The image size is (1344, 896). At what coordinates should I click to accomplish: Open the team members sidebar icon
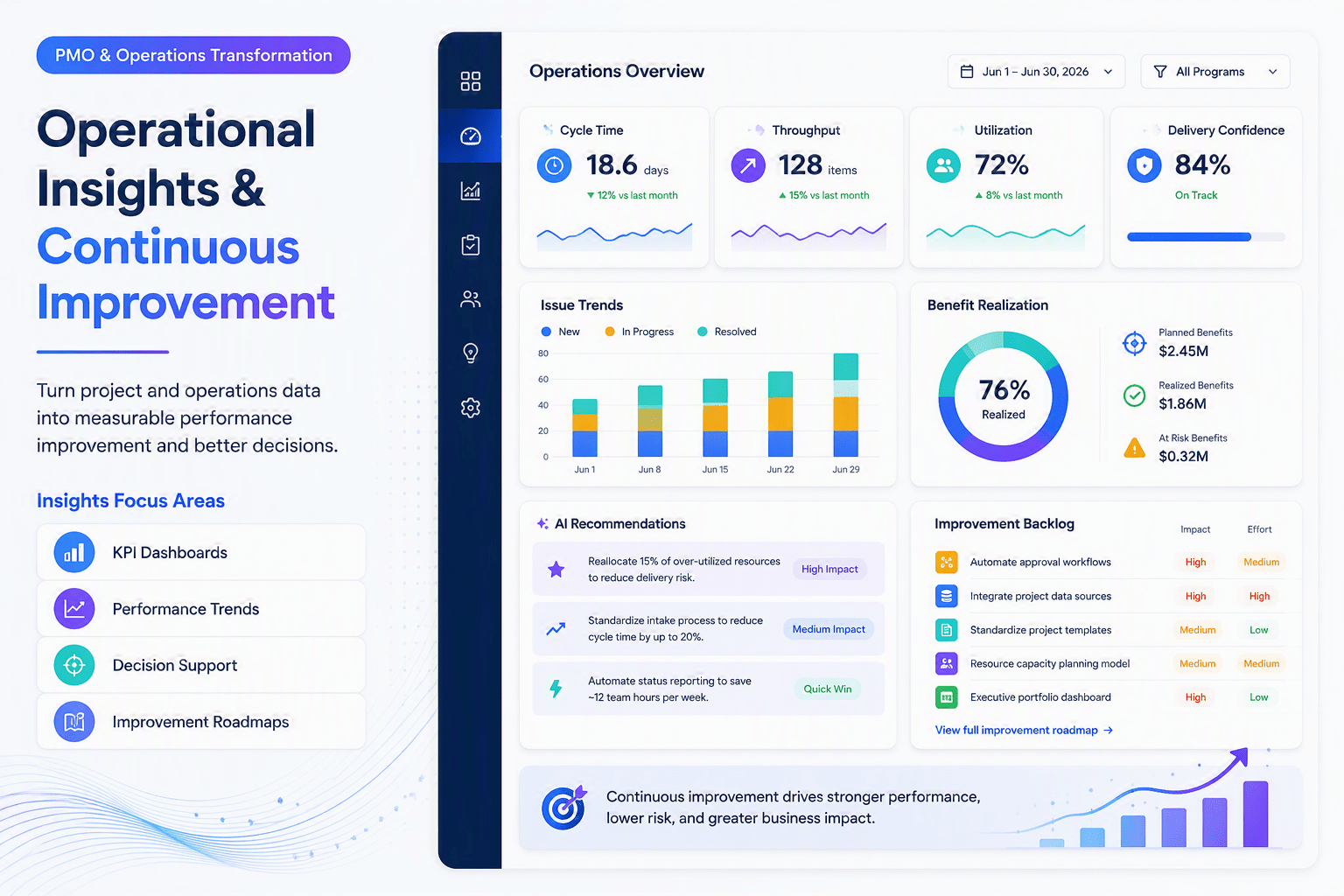(x=471, y=299)
